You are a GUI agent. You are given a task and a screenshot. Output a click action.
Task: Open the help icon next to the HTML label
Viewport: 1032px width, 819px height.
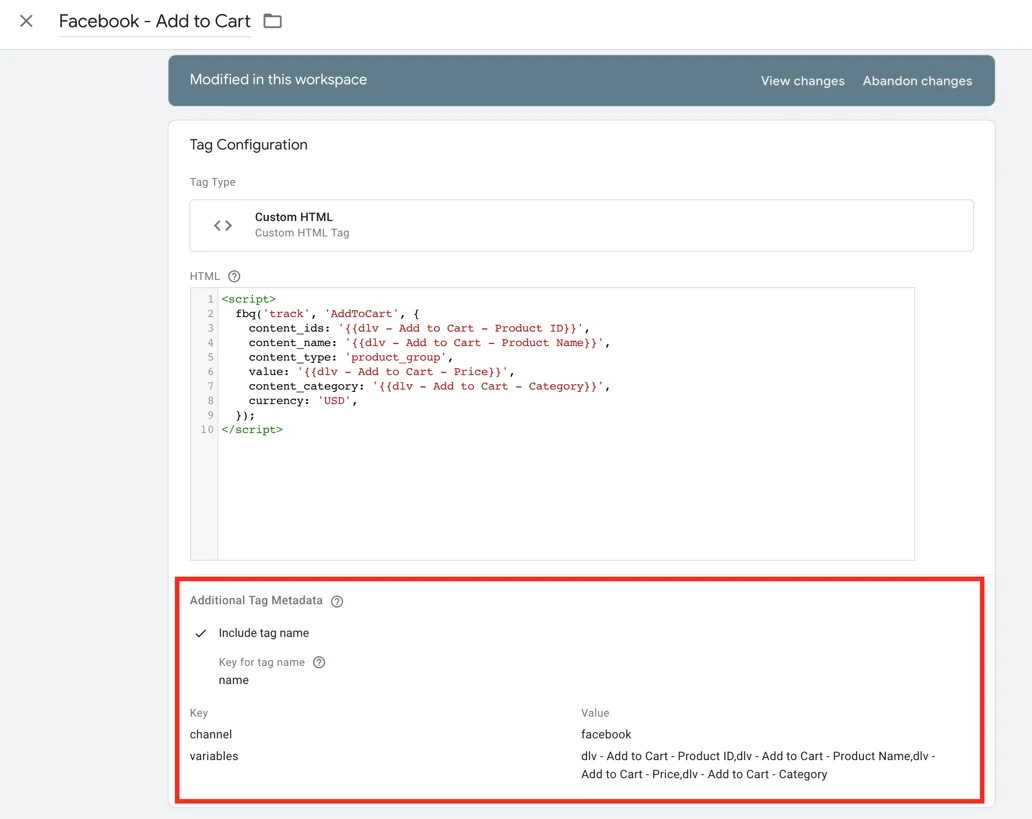pyautogui.click(x=234, y=277)
